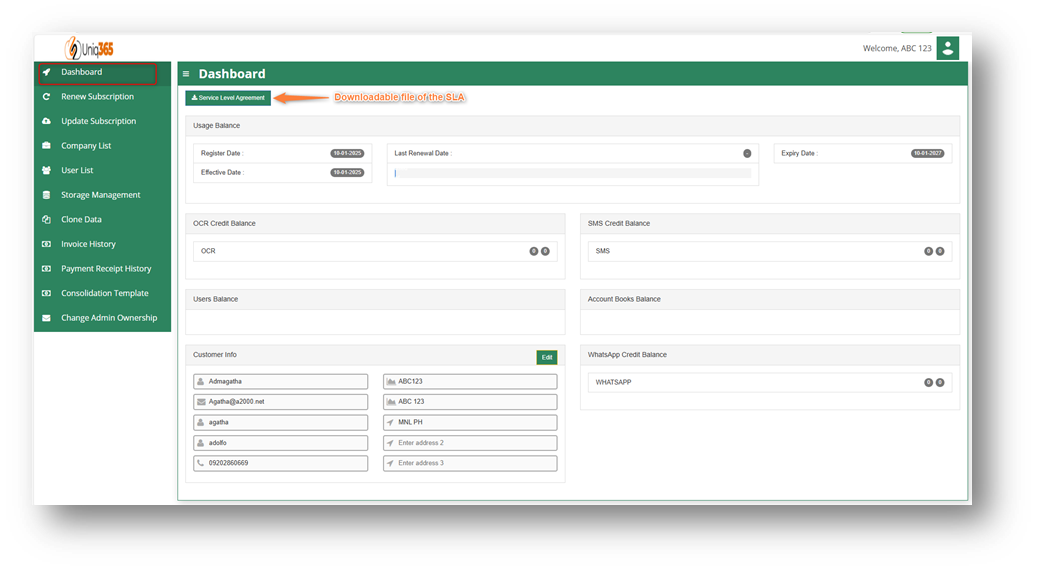Select Consolidation Template in sidebar
The height and width of the screenshot is (570, 1037).
tap(103, 293)
